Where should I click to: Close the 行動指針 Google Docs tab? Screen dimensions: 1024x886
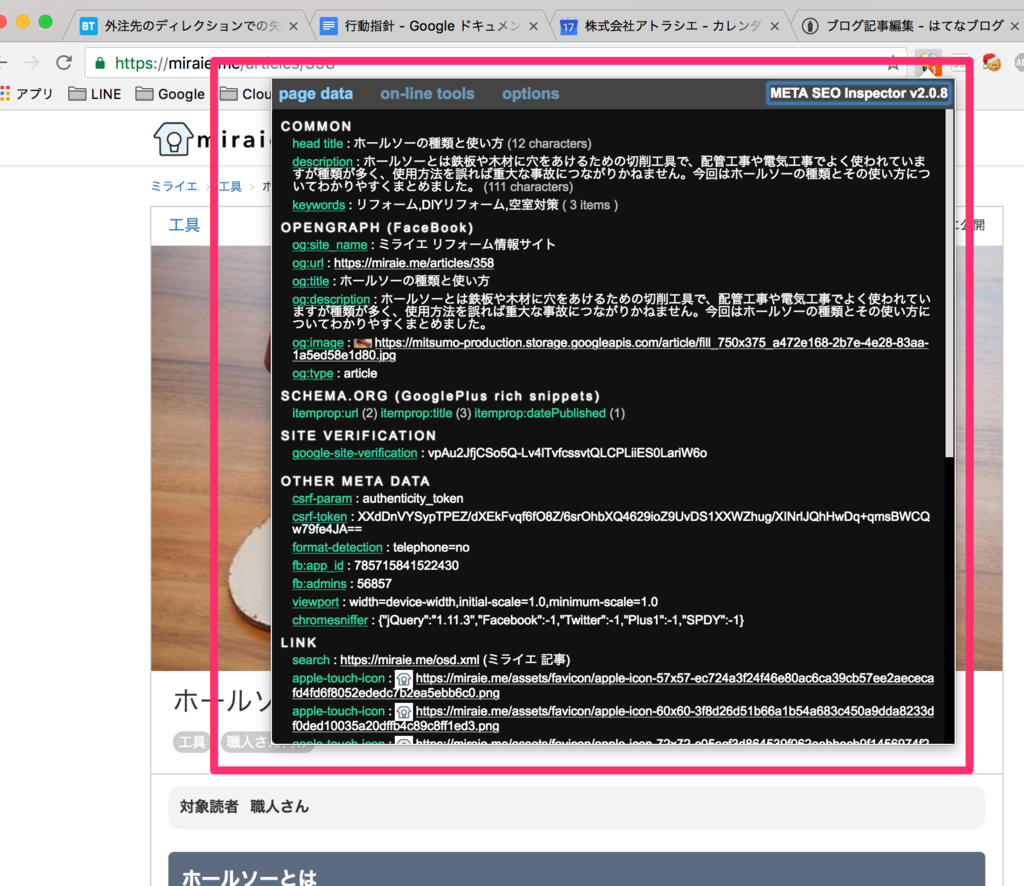[x=534, y=26]
